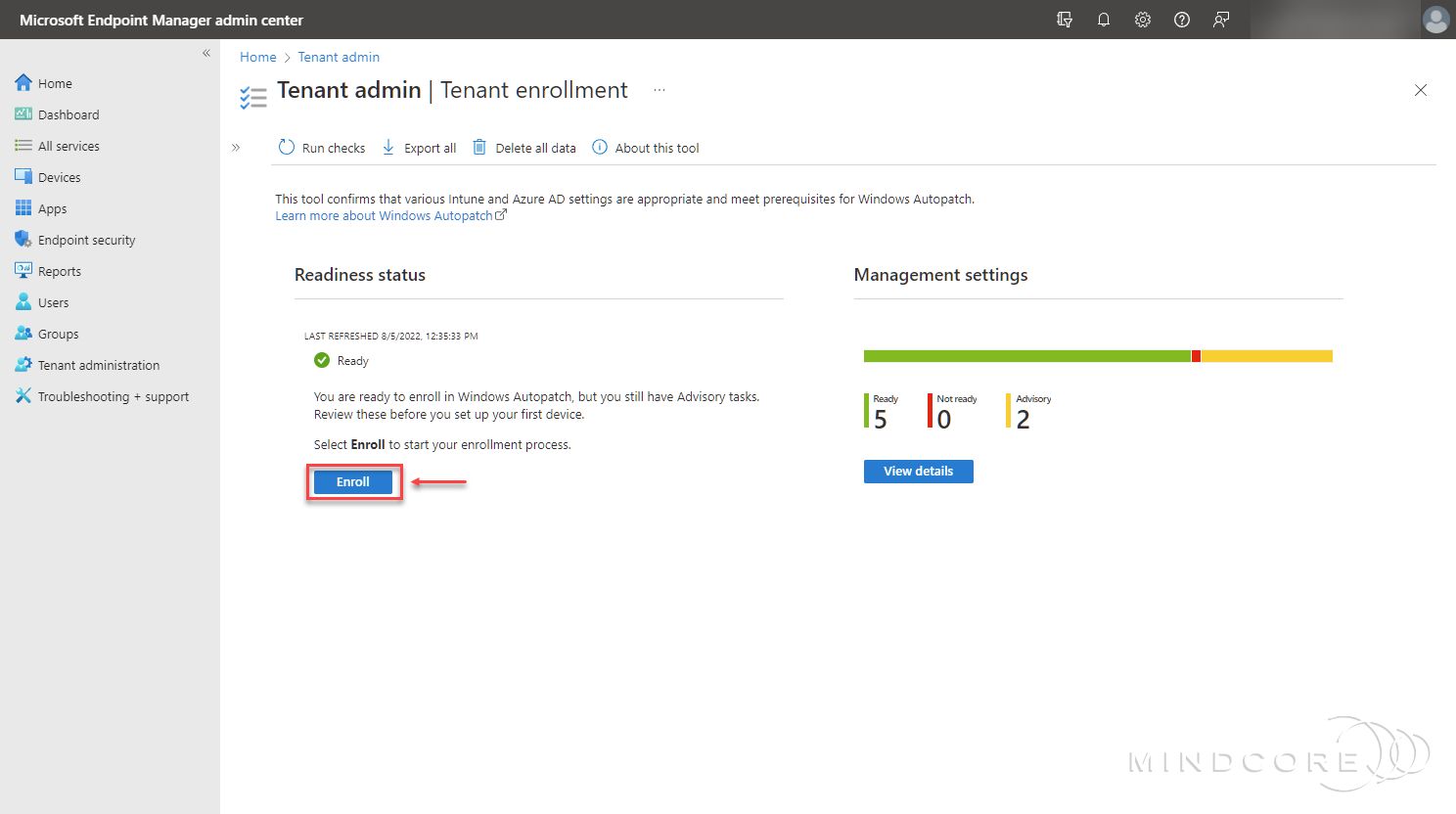Collapse the navigation sidebar with double chevron
The image size is (1456, 814).
205,53
